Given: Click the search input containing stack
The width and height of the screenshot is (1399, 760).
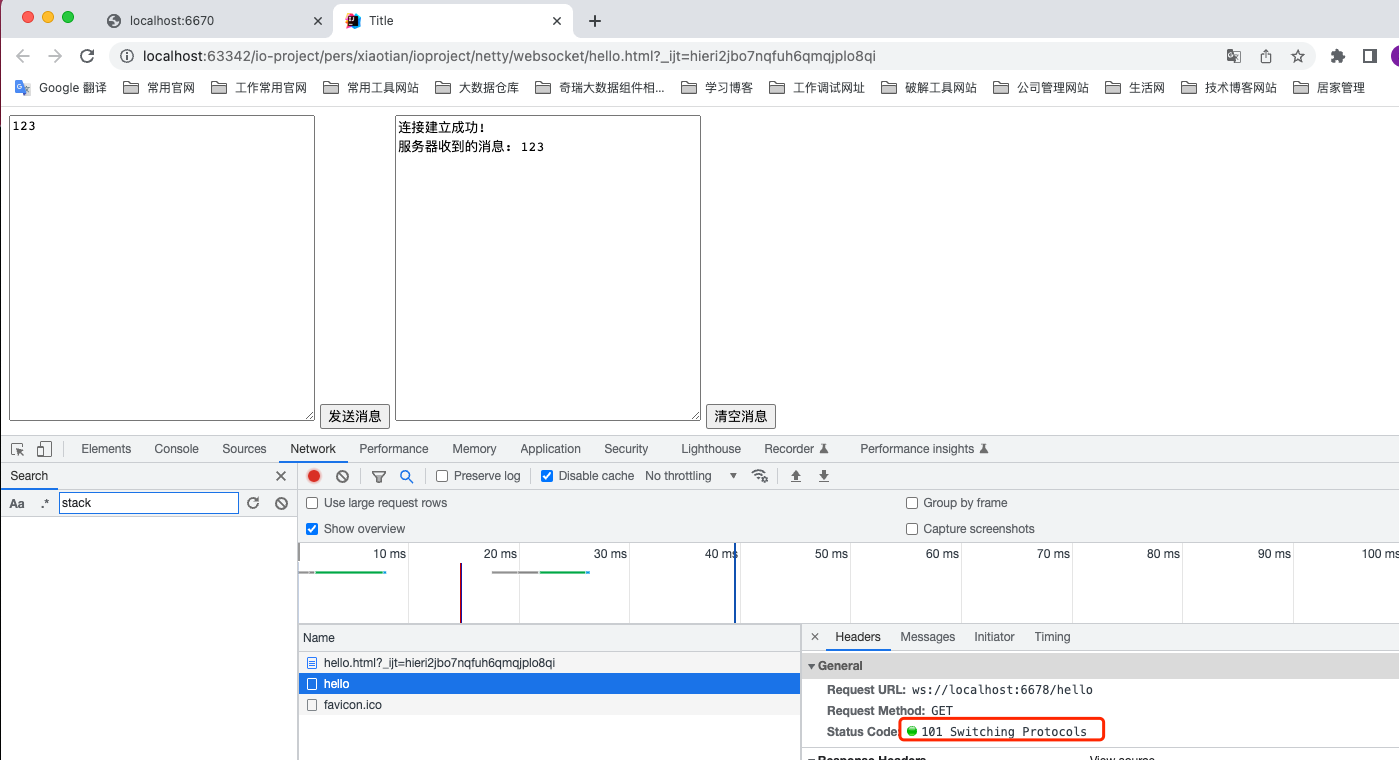Looking at the screenshot, I should [148, 503].
